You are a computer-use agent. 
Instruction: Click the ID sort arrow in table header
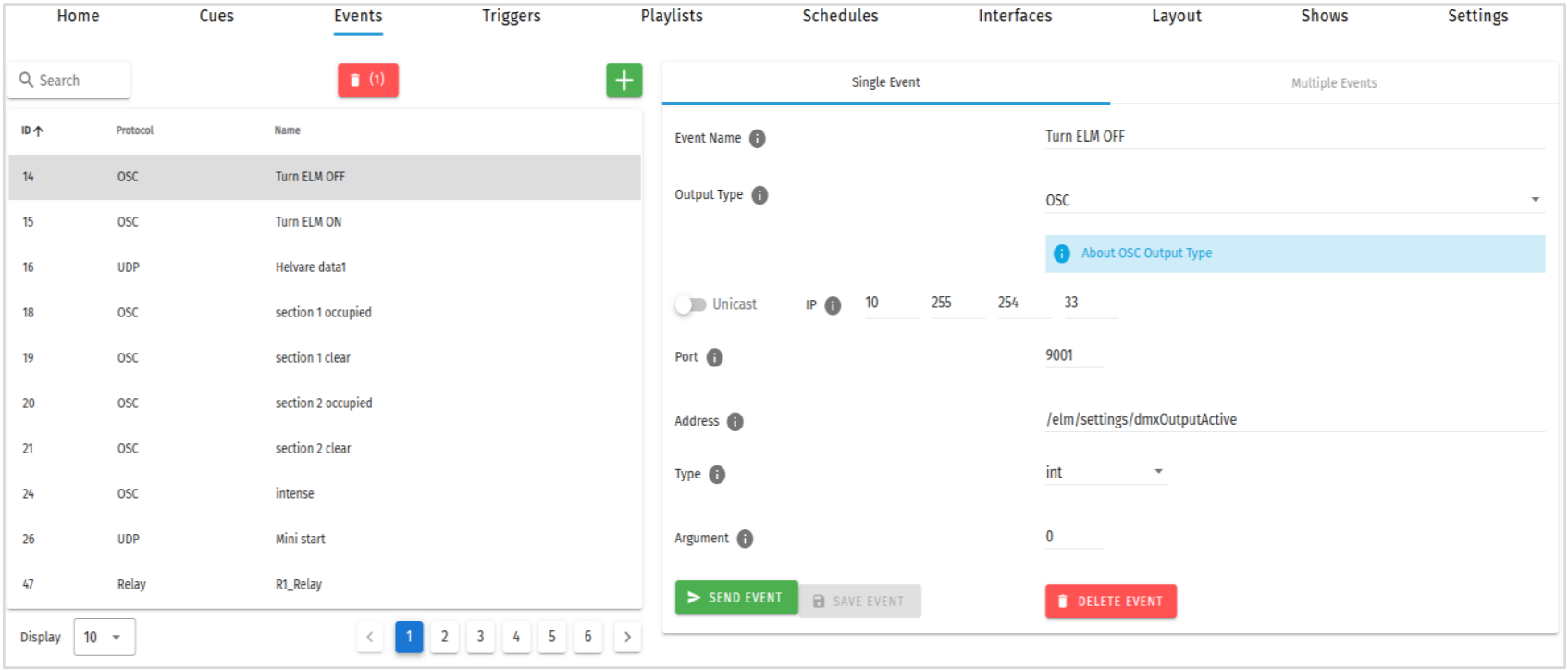click(x=38, y=131)
